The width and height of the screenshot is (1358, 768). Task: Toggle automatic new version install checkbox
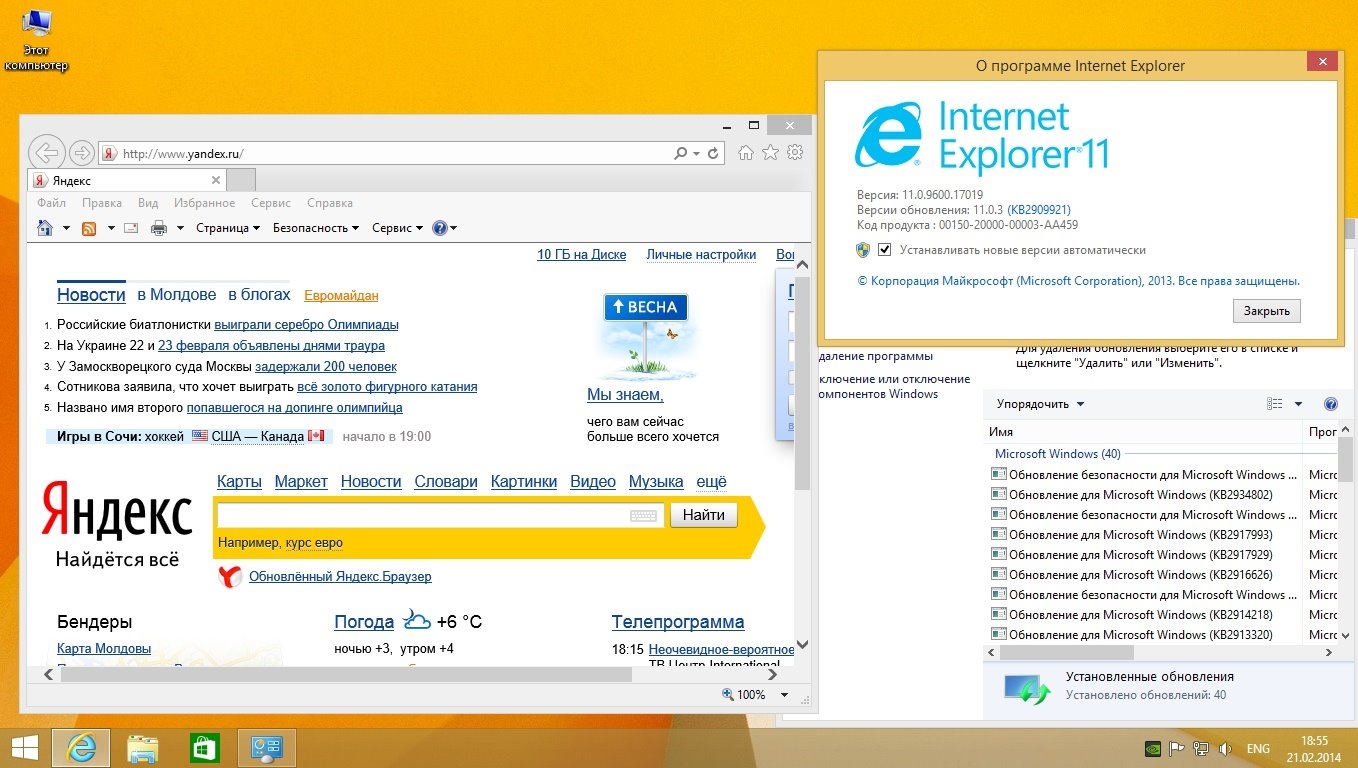point(884,250)
